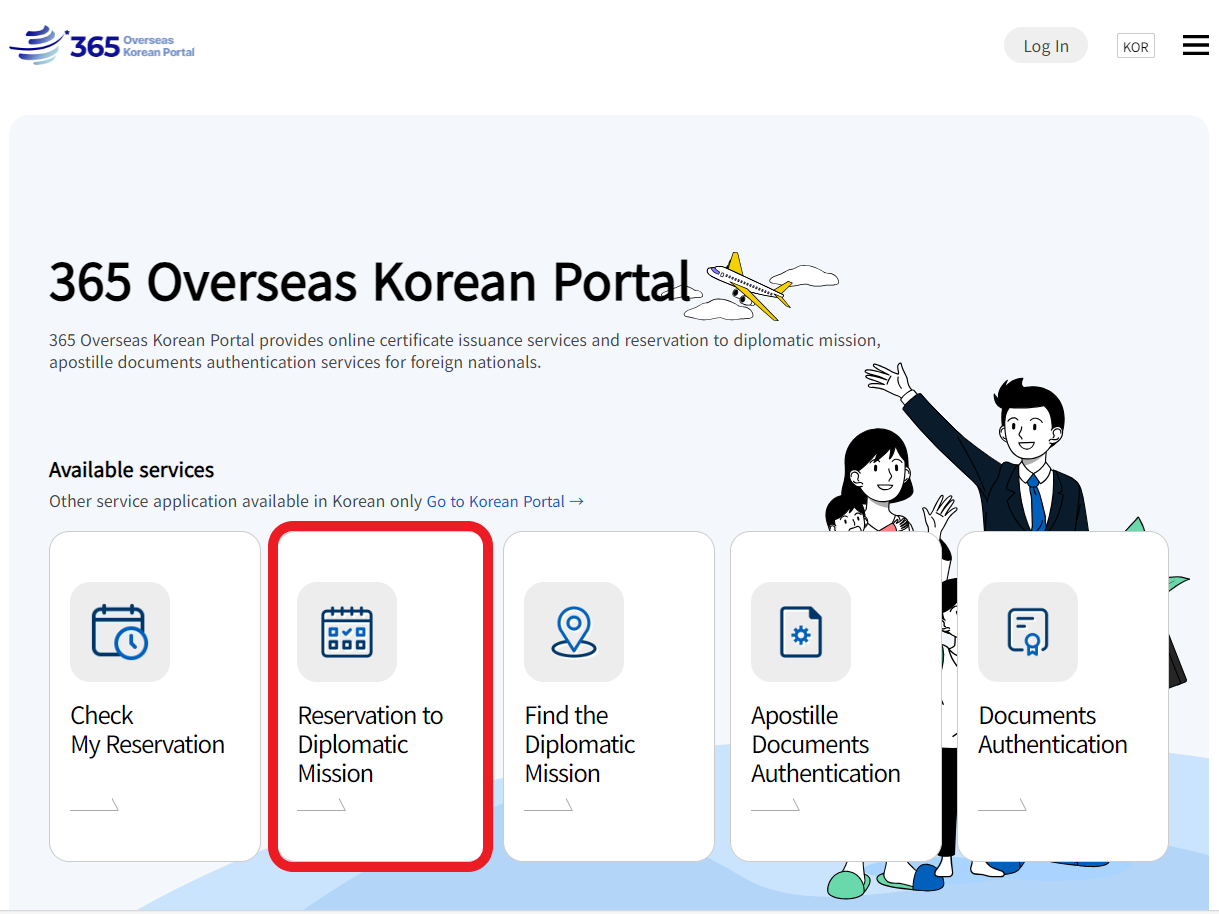The height and width of the screenshot is (914, 1219).
Task: Open the hamburger menu
Action: coord(1195,46)
